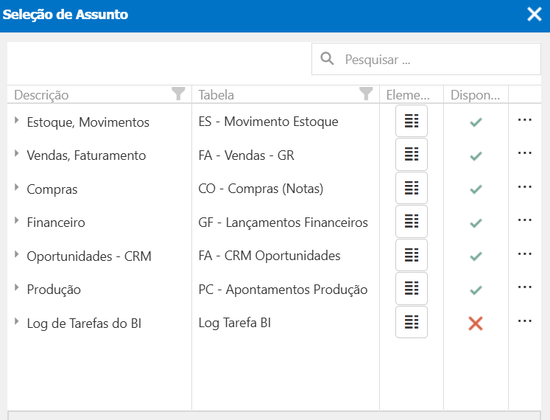Toggle availability check for Estoque, Movimentos

click(476, 122)
